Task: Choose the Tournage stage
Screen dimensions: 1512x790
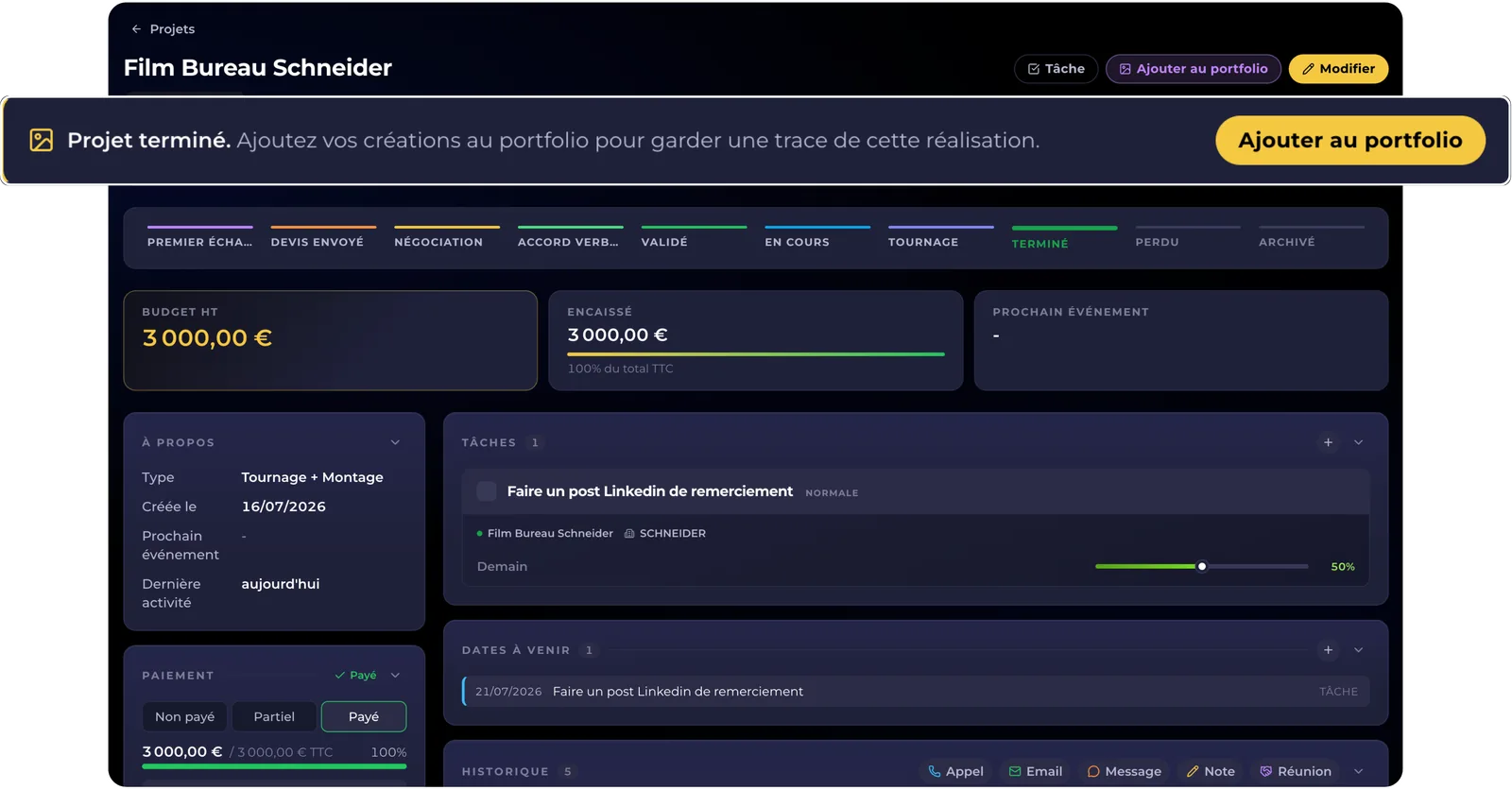Action: [x=940, y=237]
